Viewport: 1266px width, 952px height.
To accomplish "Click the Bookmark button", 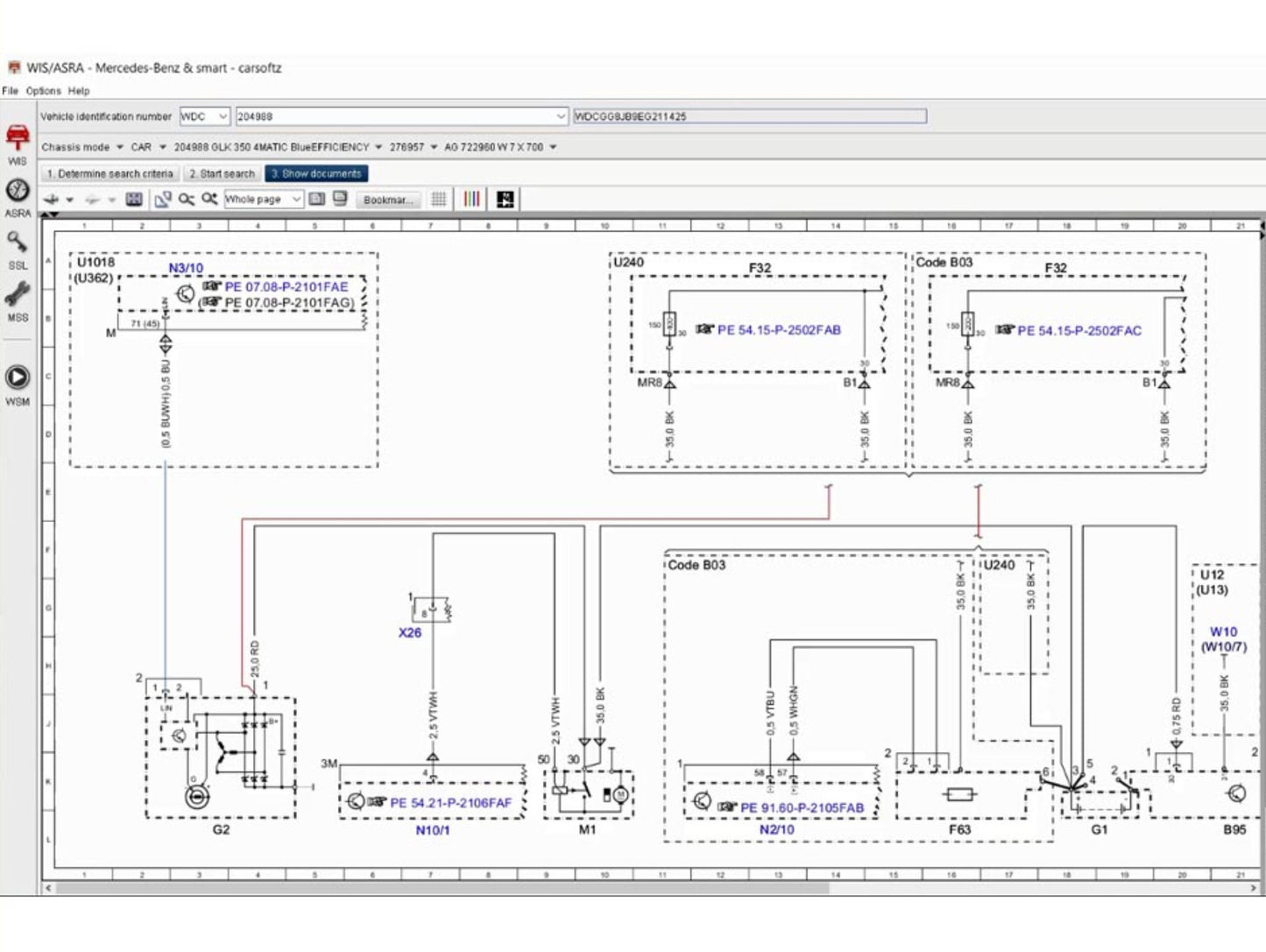I will click(x=387, y=200).
